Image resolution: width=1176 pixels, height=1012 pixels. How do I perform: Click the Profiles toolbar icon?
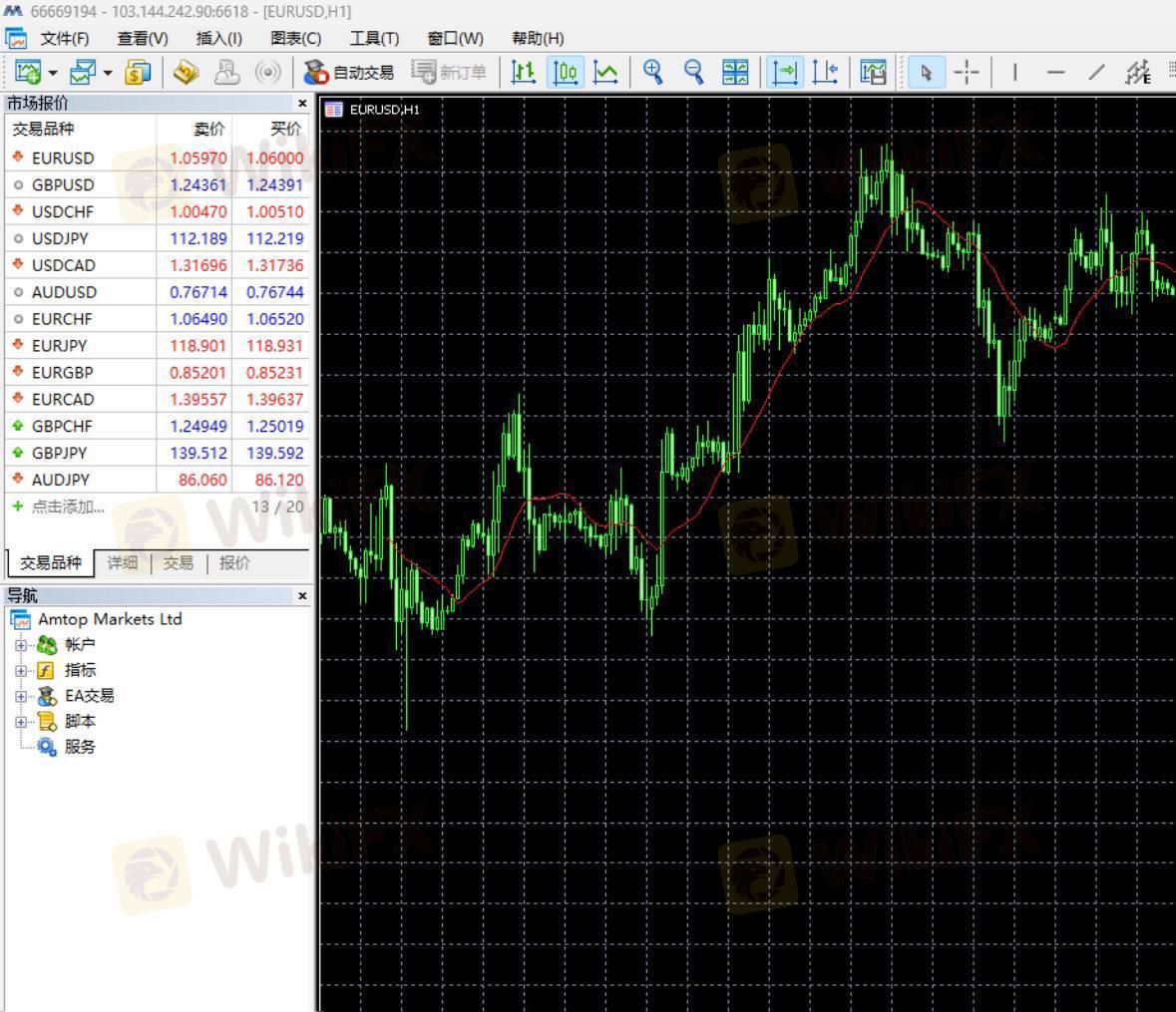(x=83, y=73)
